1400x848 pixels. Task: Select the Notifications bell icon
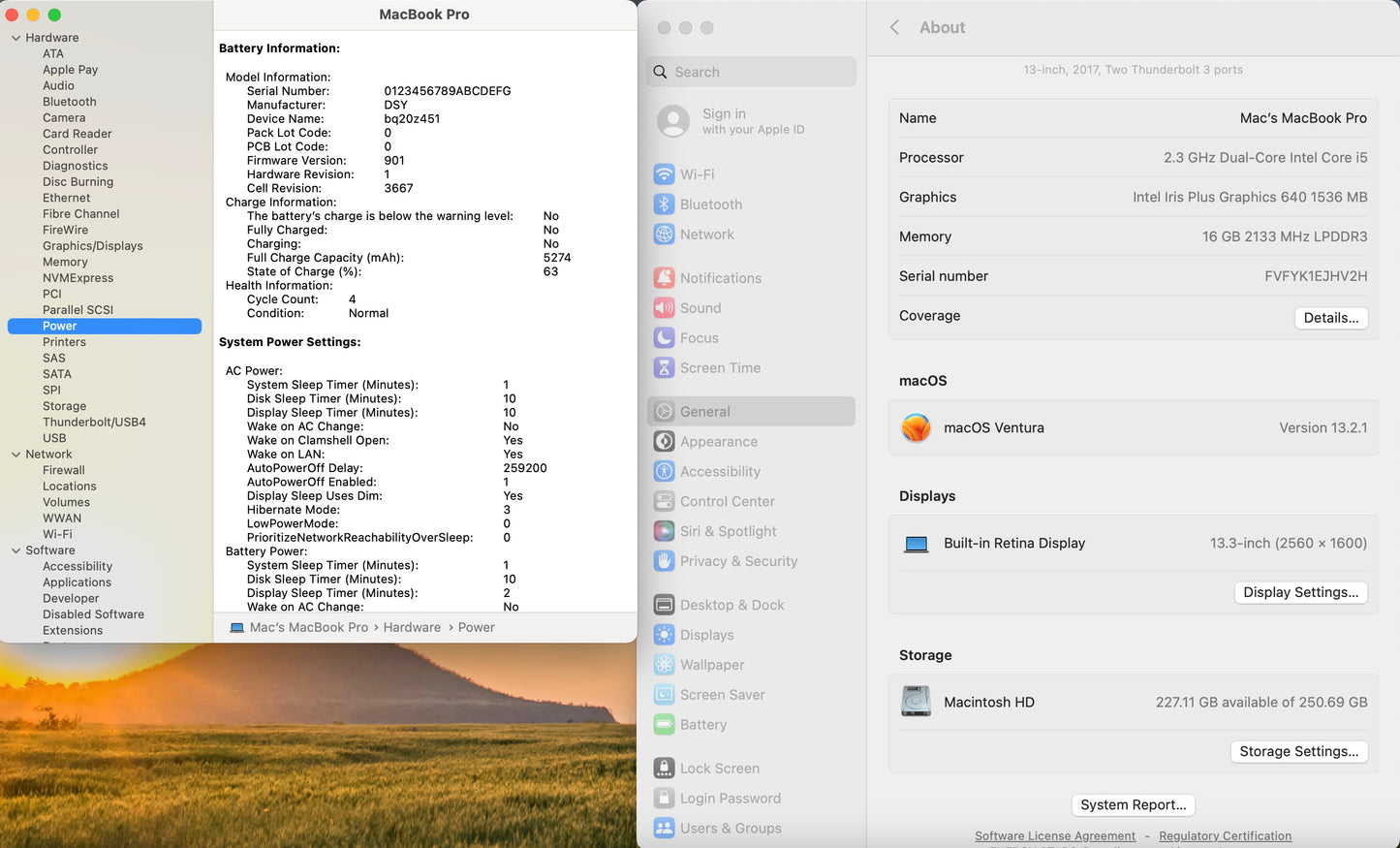664,278
